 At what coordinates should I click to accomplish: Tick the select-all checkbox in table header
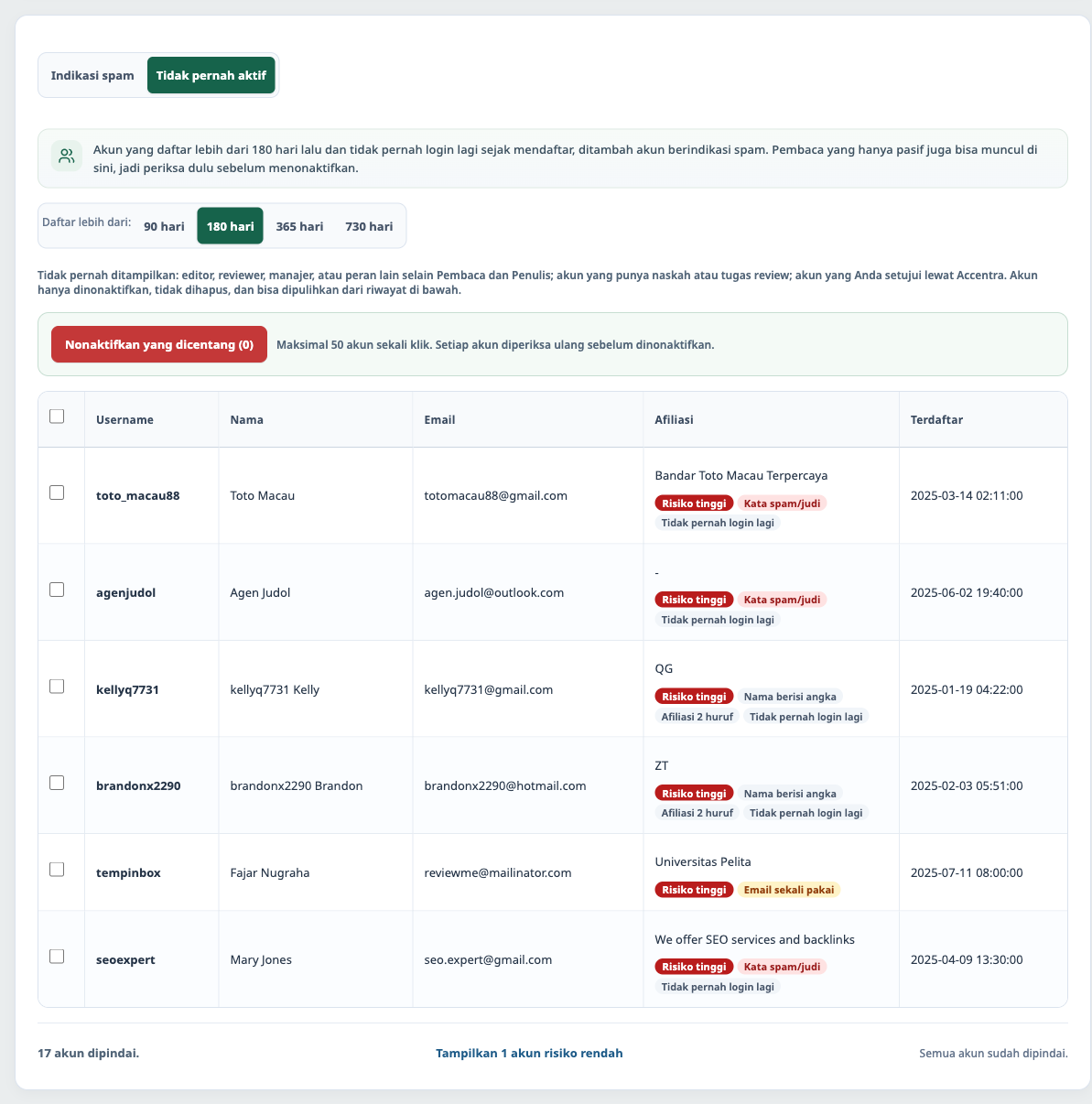tap(57, 417)
